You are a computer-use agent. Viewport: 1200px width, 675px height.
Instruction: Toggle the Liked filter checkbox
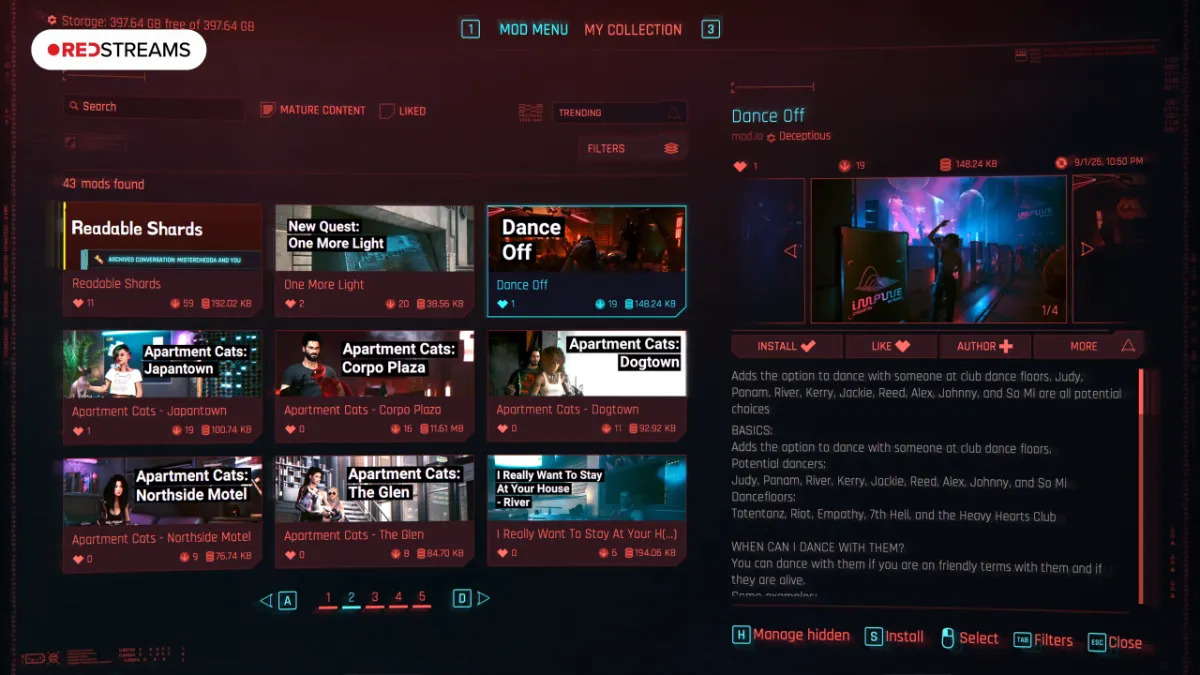386,111
